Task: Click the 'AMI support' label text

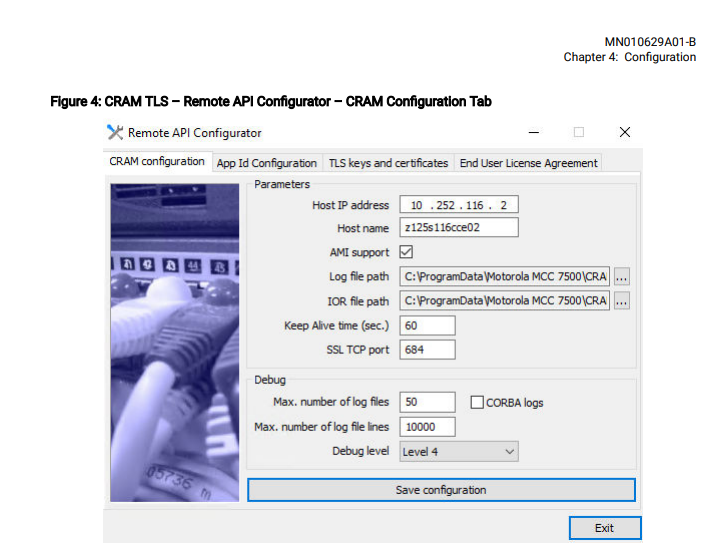Action: [x=359, y=252]
